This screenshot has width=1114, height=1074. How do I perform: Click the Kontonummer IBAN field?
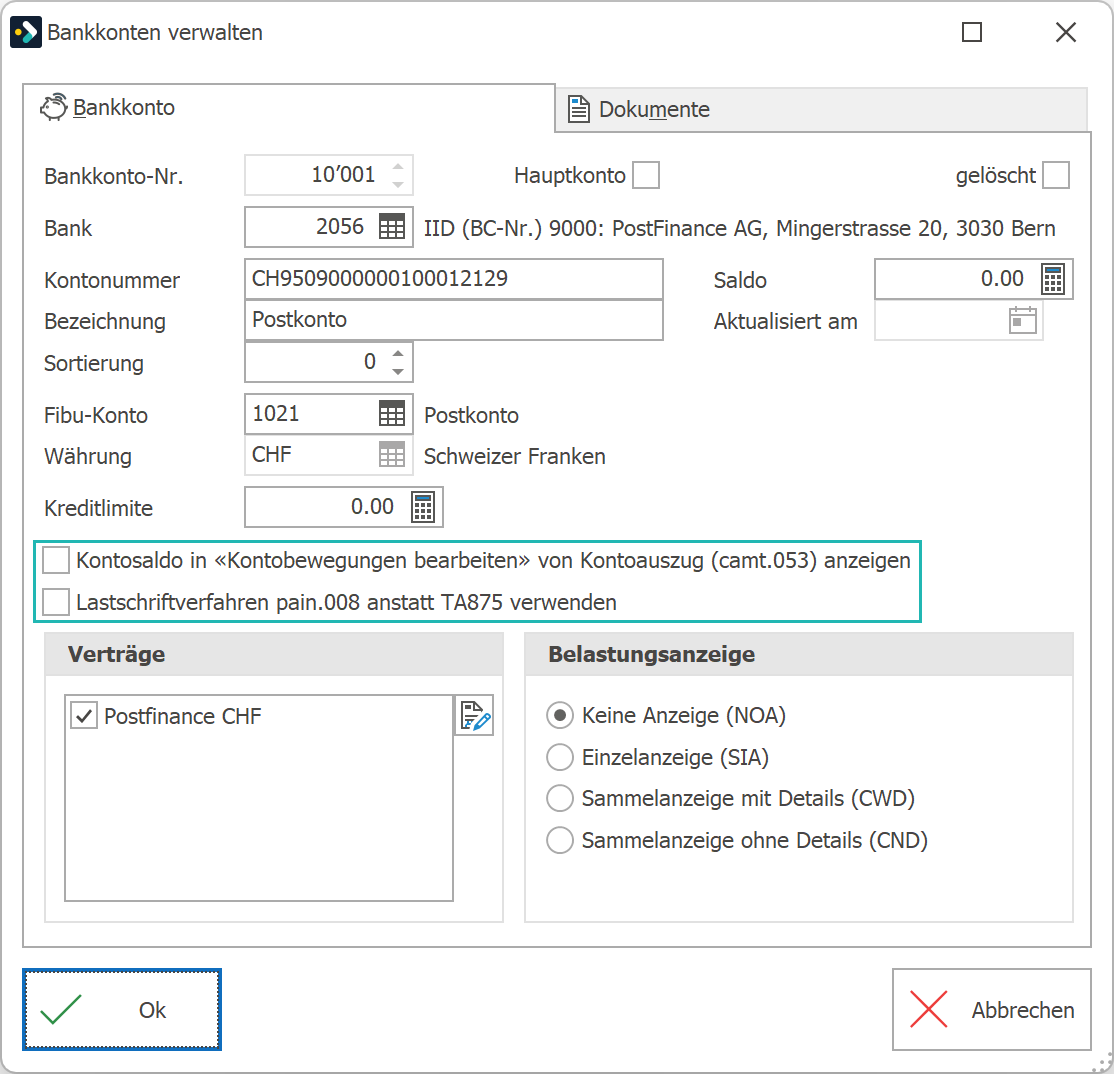(453, 278)
